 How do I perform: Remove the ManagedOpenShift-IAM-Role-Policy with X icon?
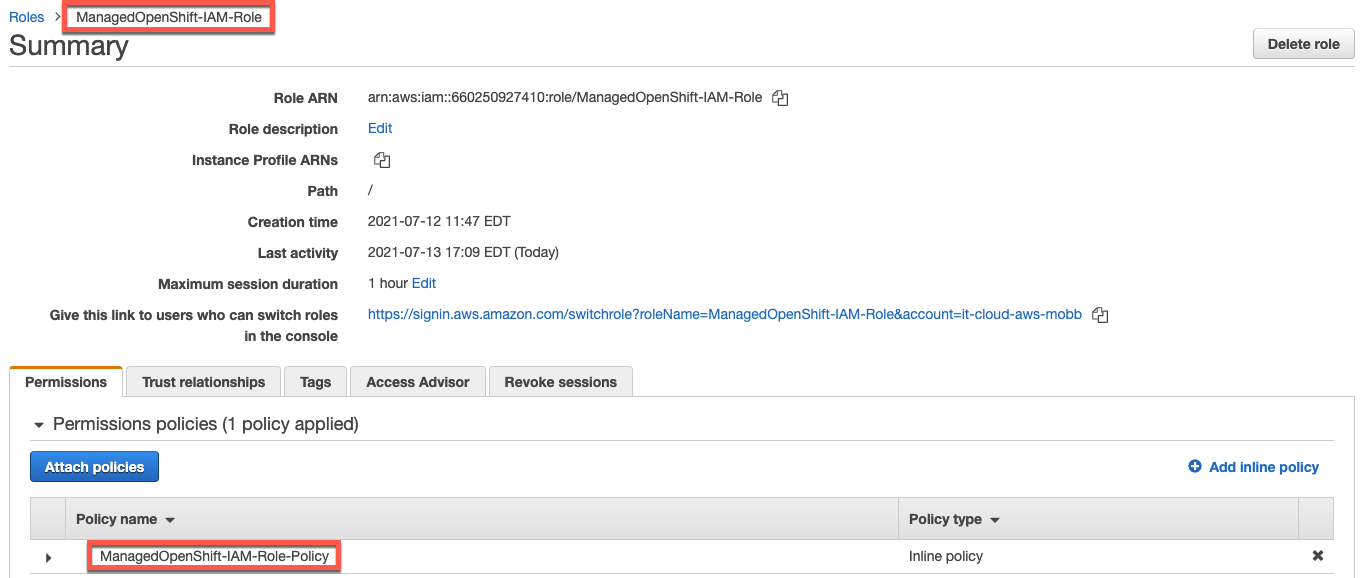pyautogui.click(x=1317, y=556)
